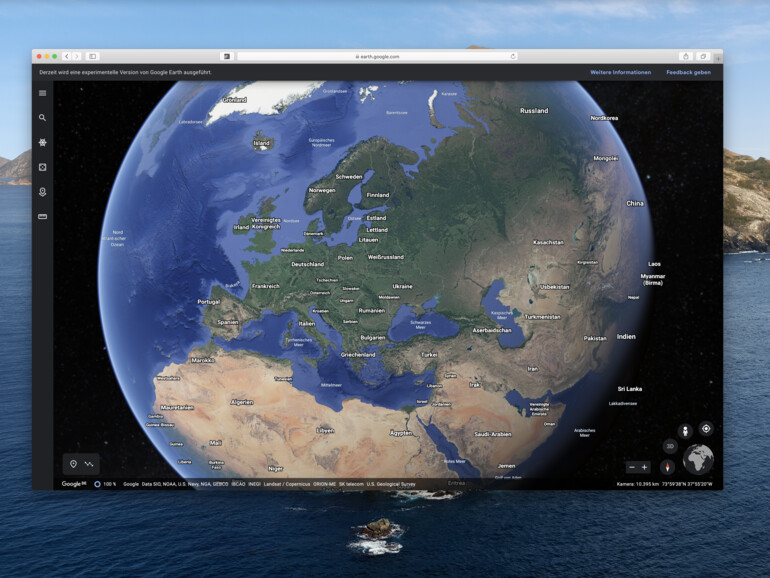Click the 'Polen' country label

[x=345, y=258]
